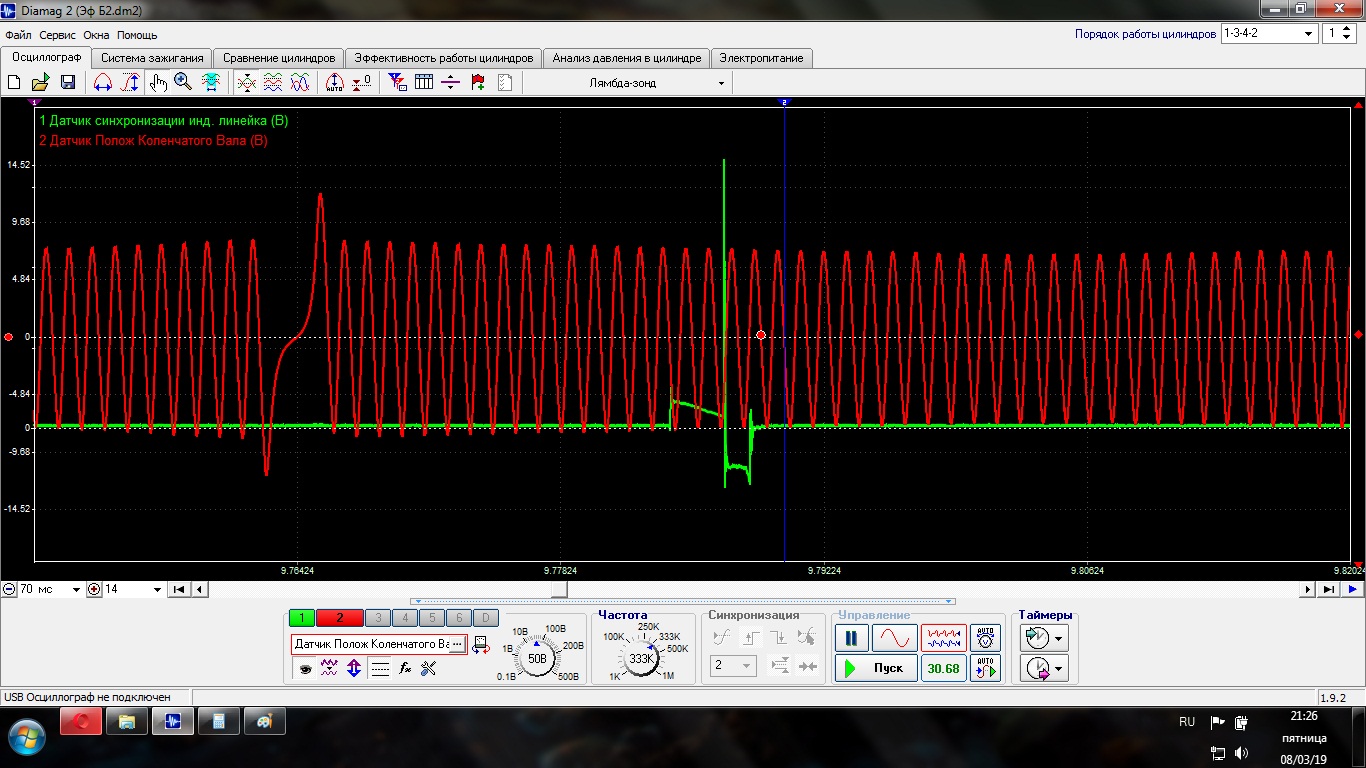Click the sine wave mode button
The width and height of the screenshot is (1366, 768).
[894, 638]
